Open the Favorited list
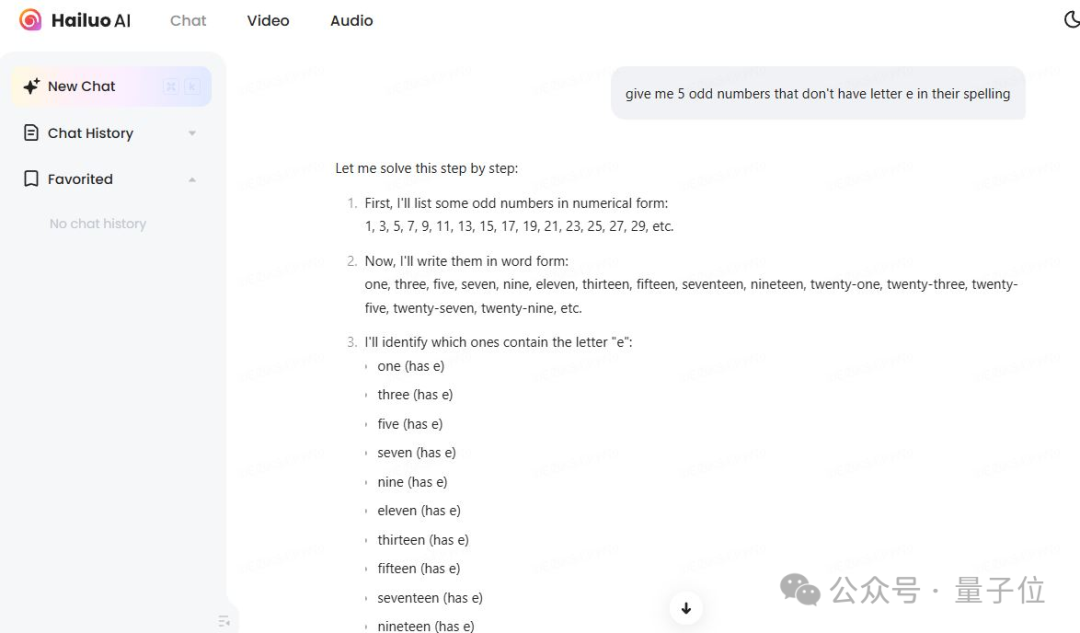This screenshot has width=1080, height=633. coord(80,179)
